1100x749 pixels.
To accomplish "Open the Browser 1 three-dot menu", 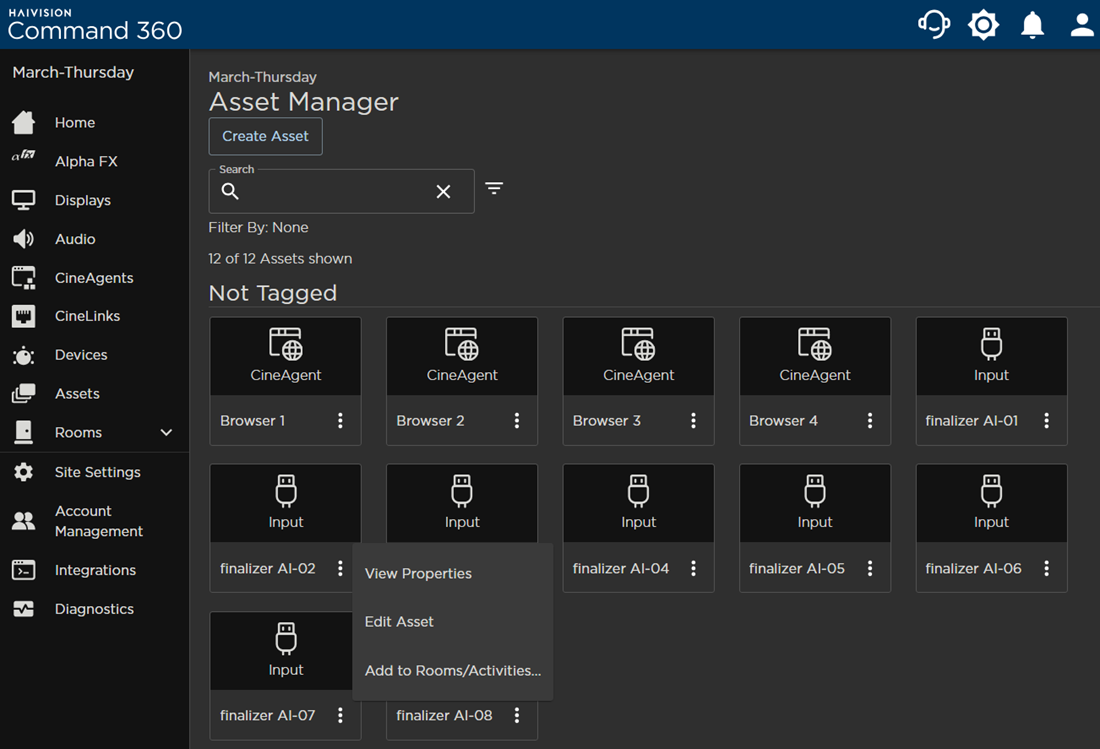I will [340, 420].
